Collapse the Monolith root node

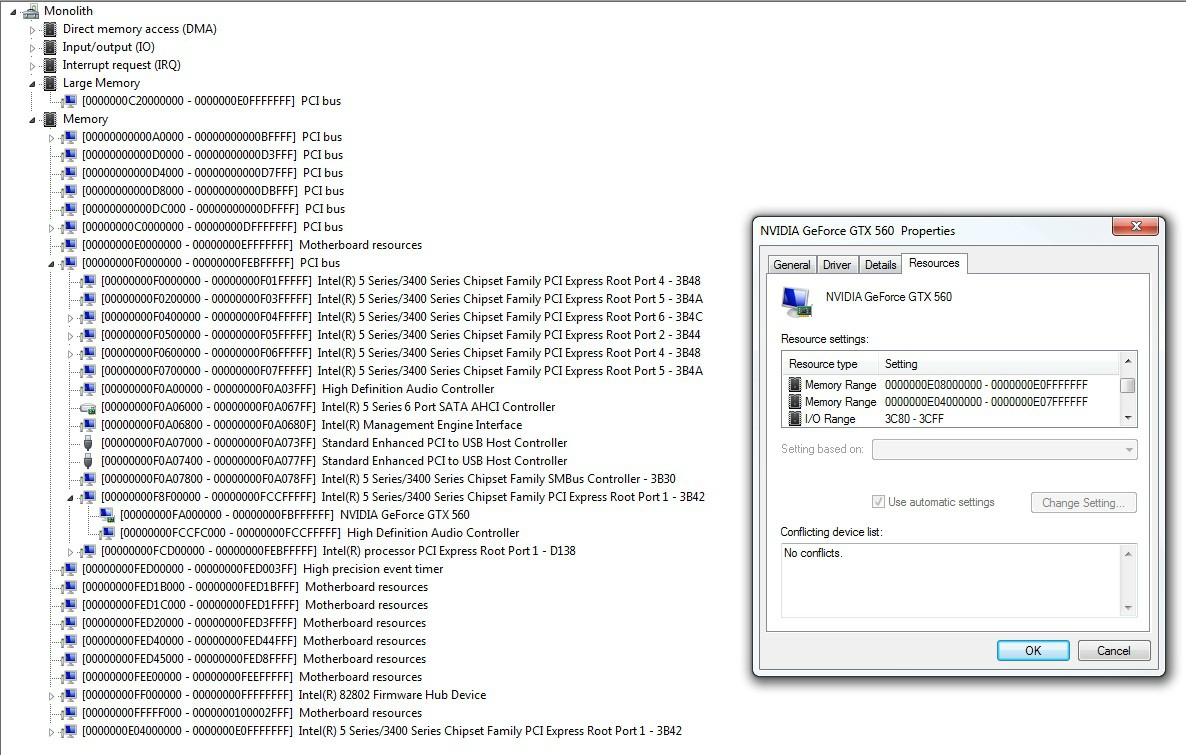pos(14,12)
